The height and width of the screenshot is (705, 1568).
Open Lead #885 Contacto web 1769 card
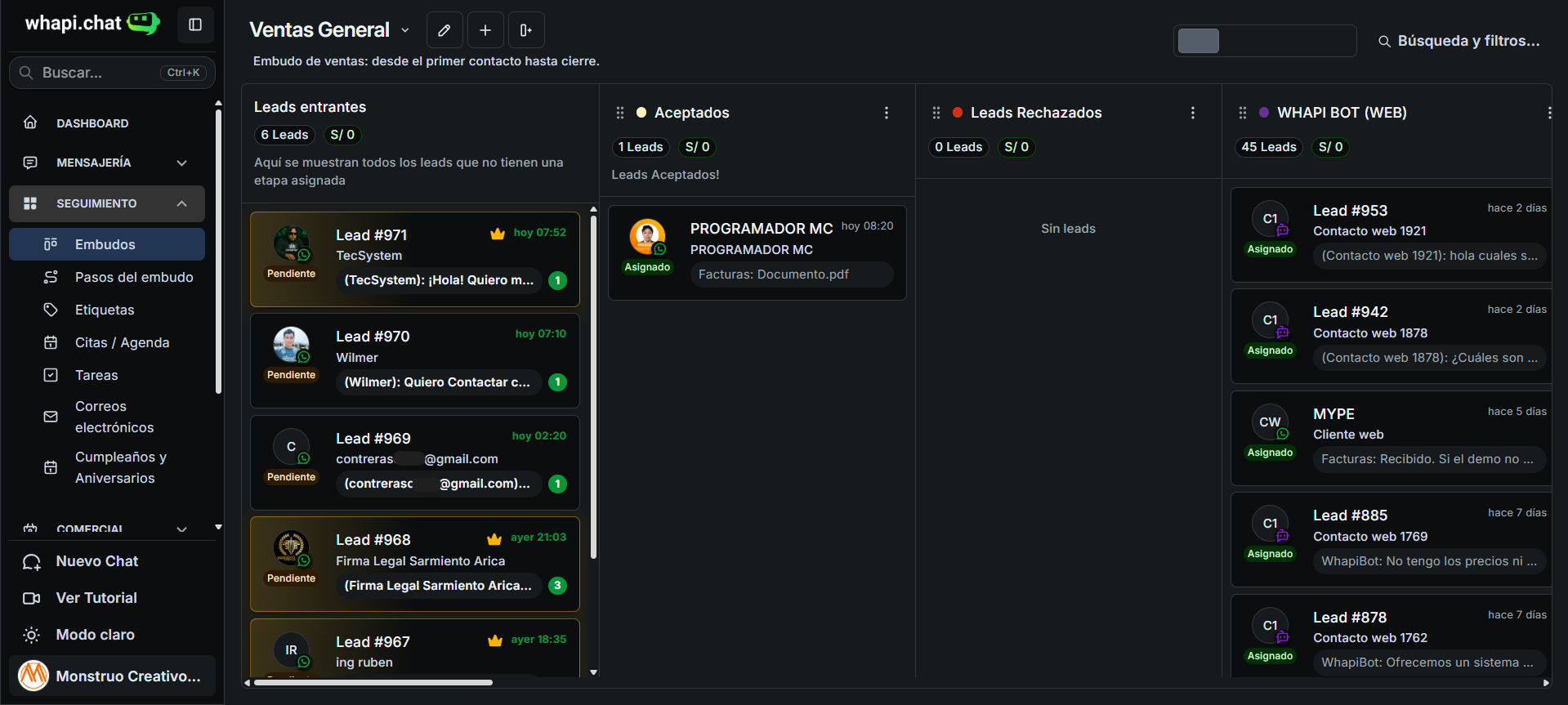click(x=1391, y=539)
